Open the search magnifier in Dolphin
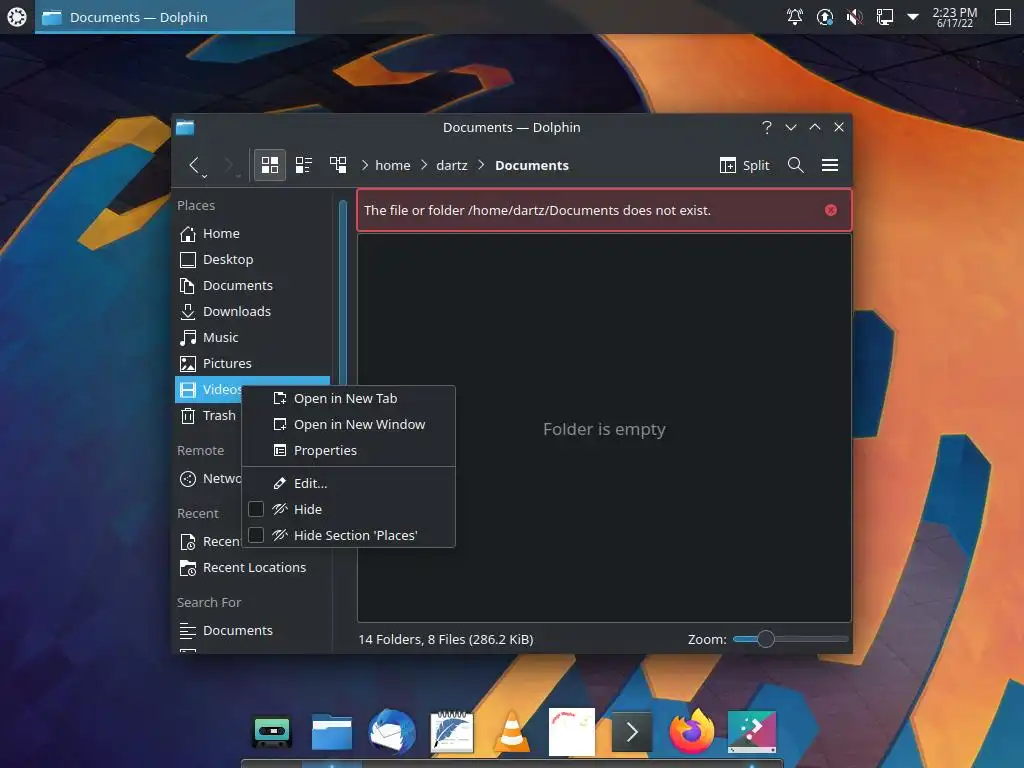The image size is (1024, 768). [x=795, y=165]
